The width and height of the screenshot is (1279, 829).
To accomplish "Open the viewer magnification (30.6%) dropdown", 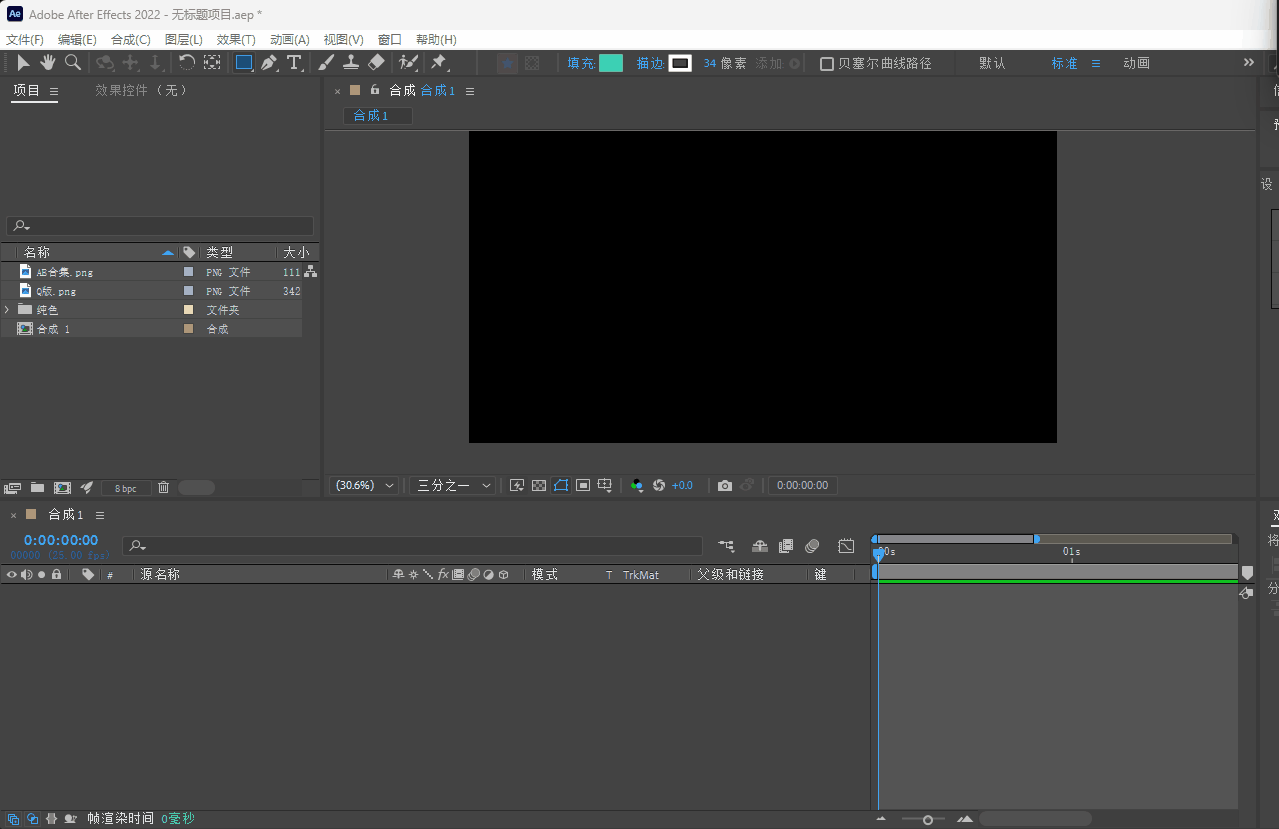I will 364,485.
